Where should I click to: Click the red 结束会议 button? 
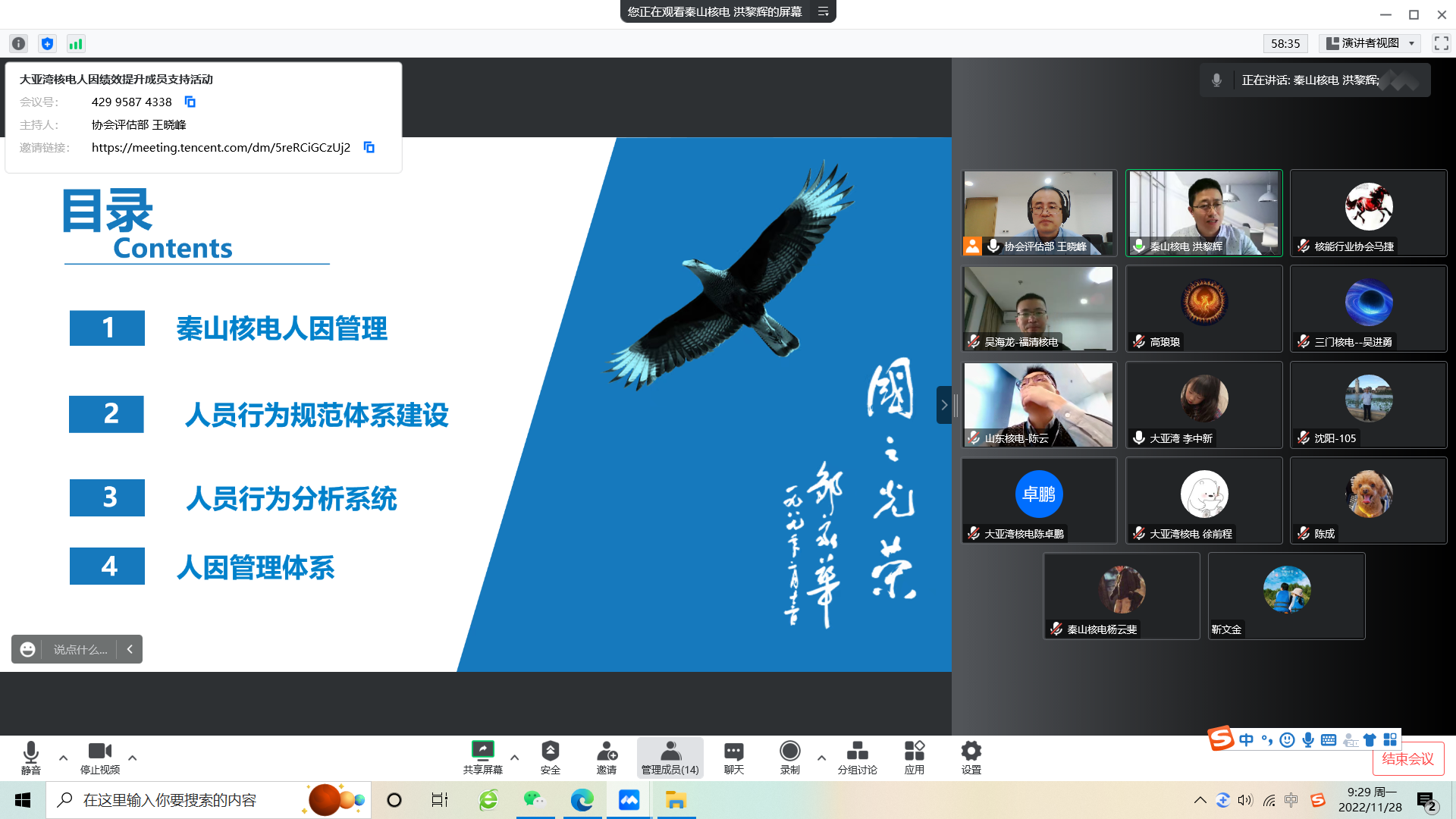pyautogui.click(x=1407, y=758)
